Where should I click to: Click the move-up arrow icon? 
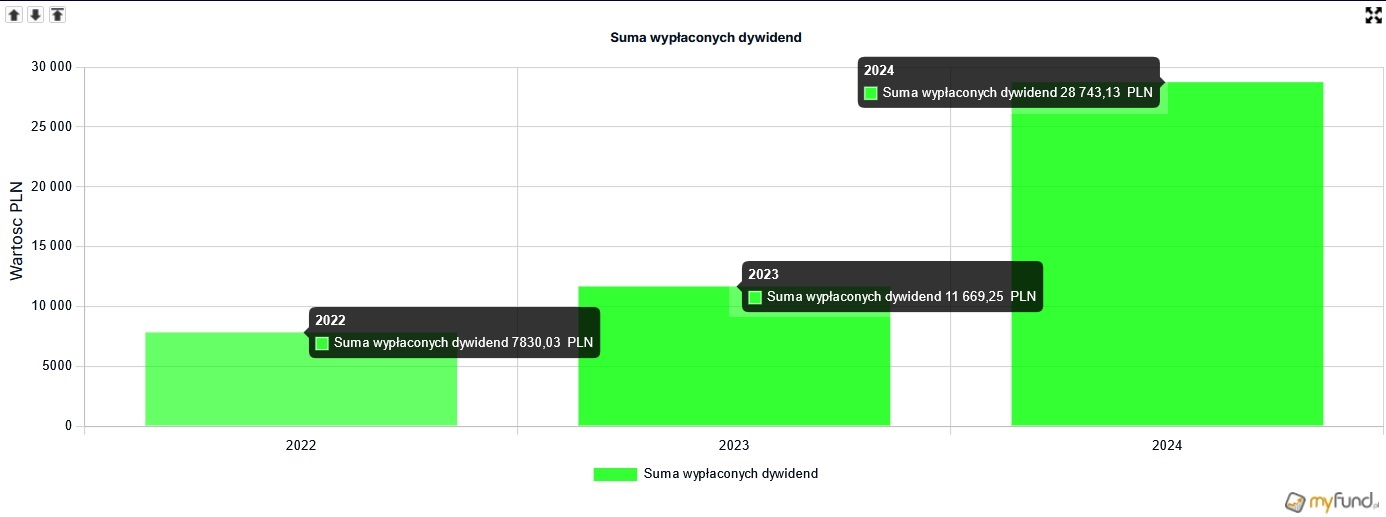14,15
